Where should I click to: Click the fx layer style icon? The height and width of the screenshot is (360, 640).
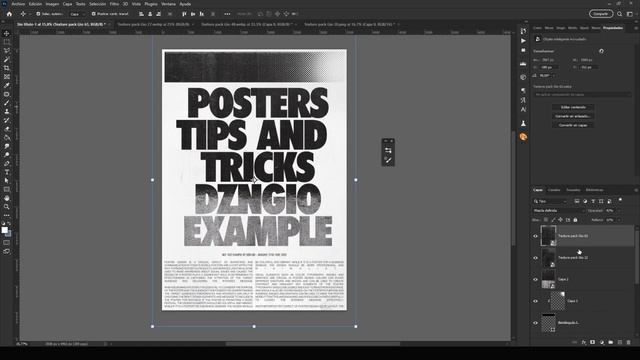[584, 342]
